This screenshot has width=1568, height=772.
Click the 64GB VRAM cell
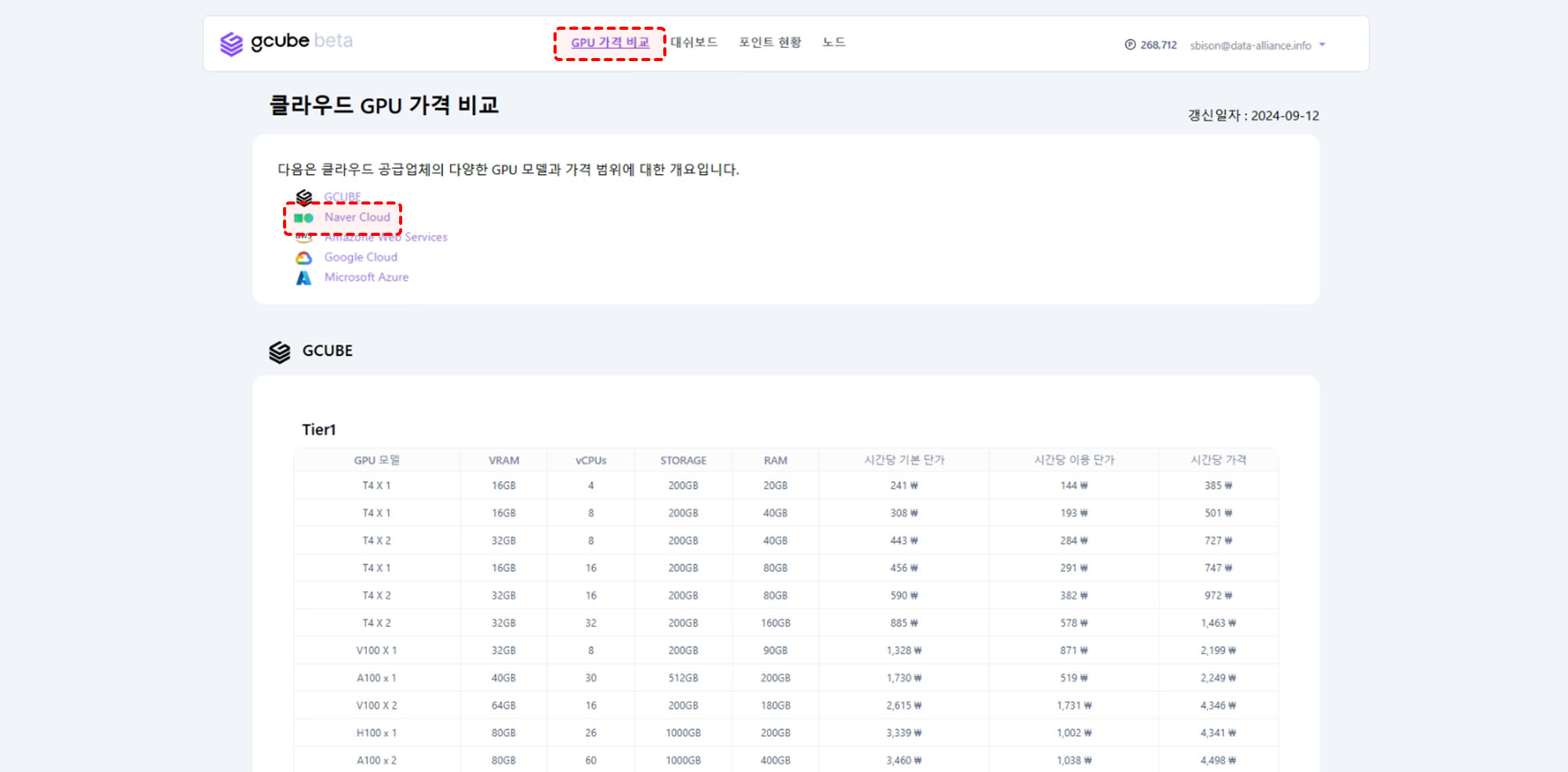click(504, 705)
